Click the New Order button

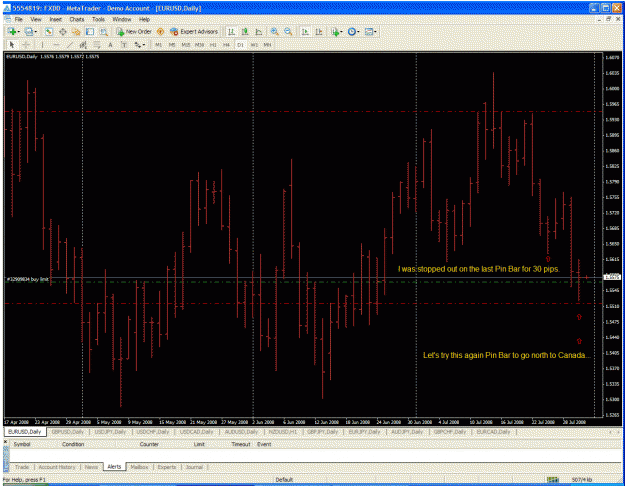pyautogui.click(x=134, y=31)
